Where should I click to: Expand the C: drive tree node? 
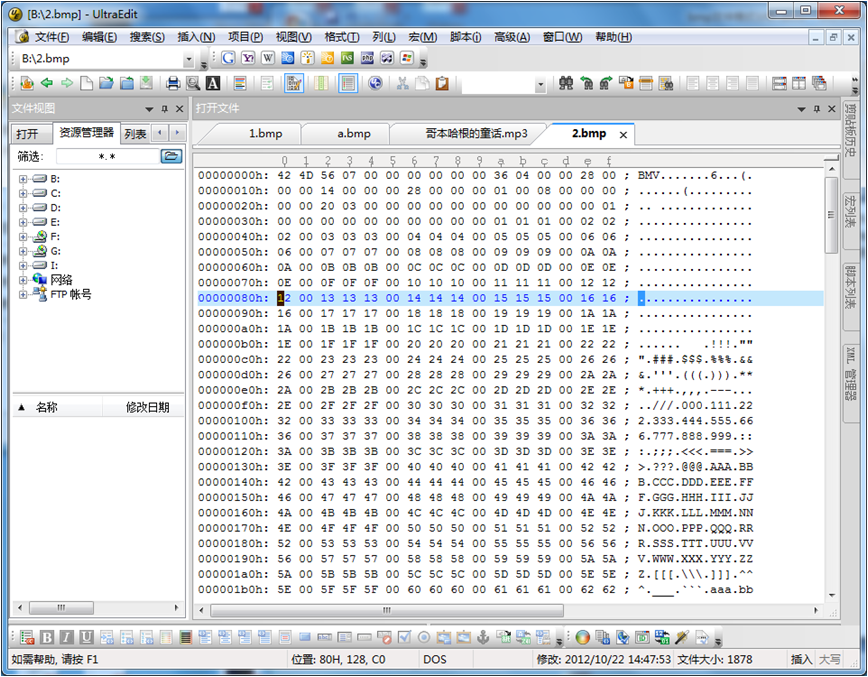click(x=23, y=193)
